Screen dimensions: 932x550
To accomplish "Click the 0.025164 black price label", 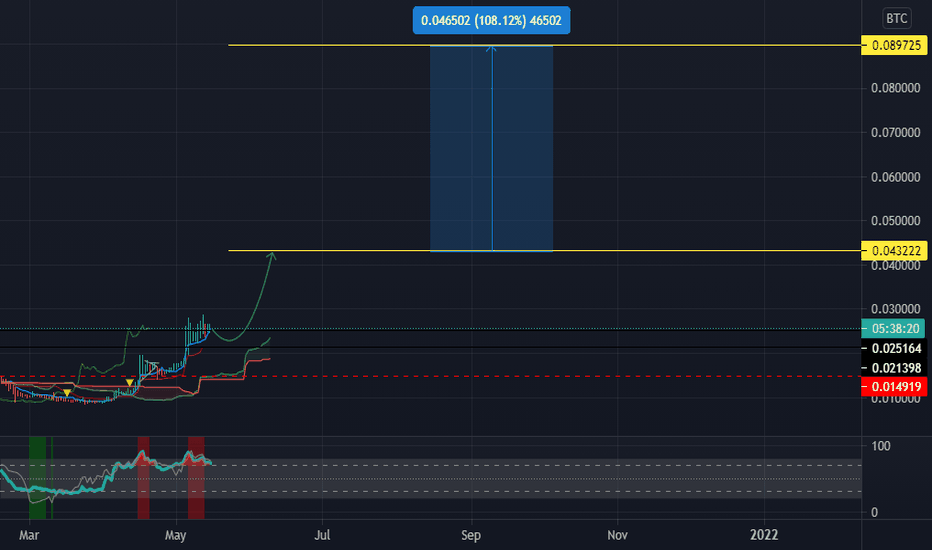I will (x=894, y=348).
